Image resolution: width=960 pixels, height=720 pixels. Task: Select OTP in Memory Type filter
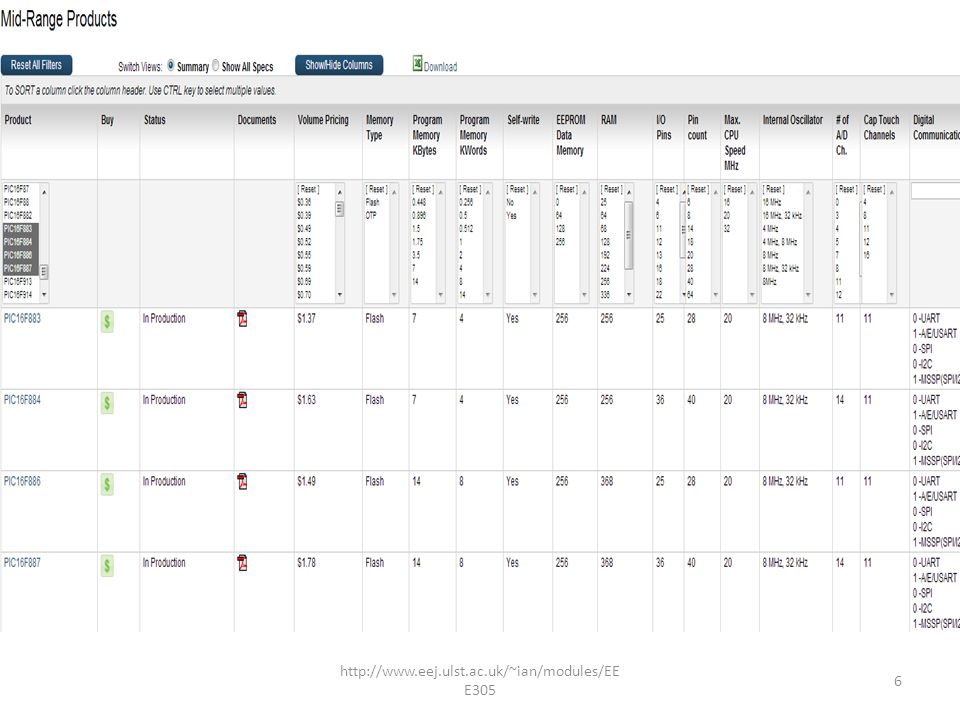pos(372,216)
